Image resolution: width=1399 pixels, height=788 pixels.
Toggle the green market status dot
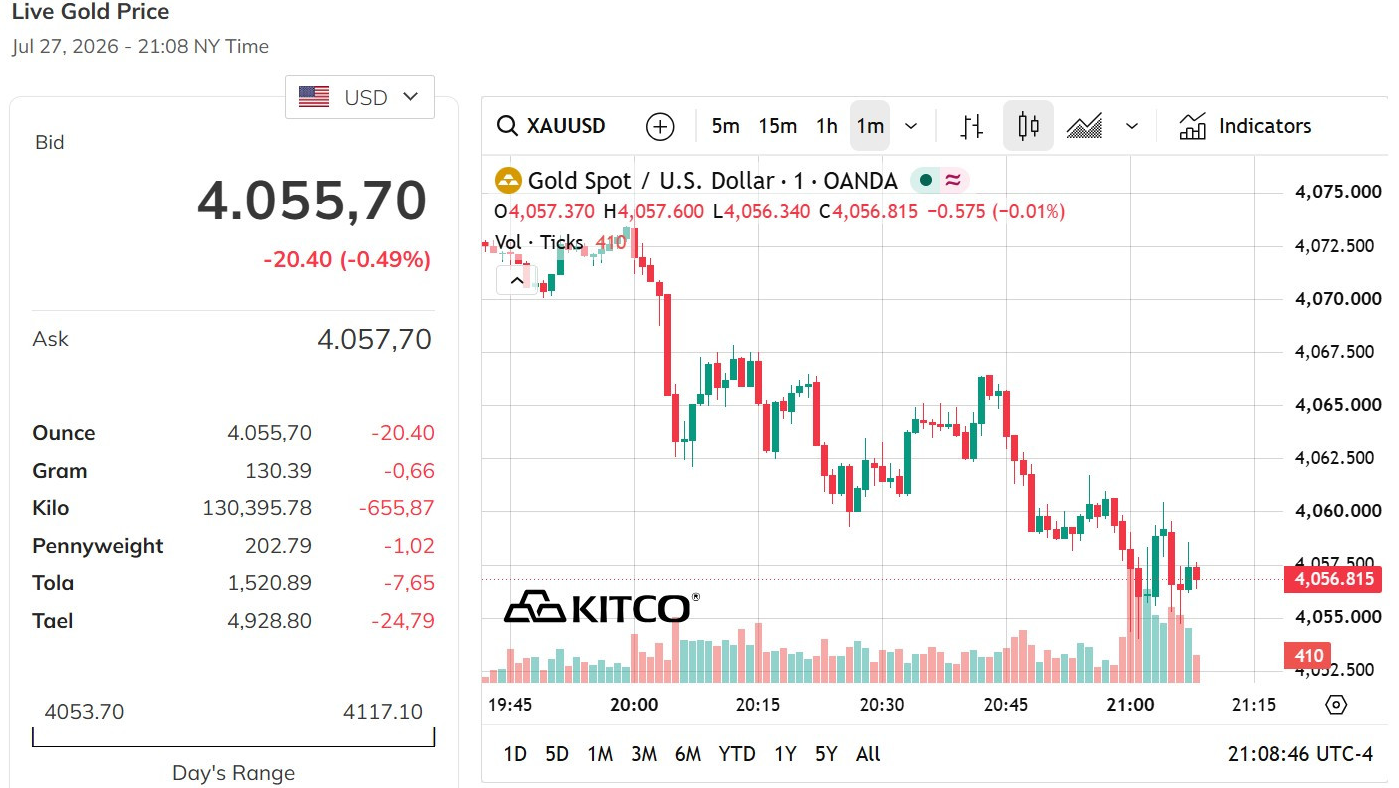[926, 181]
